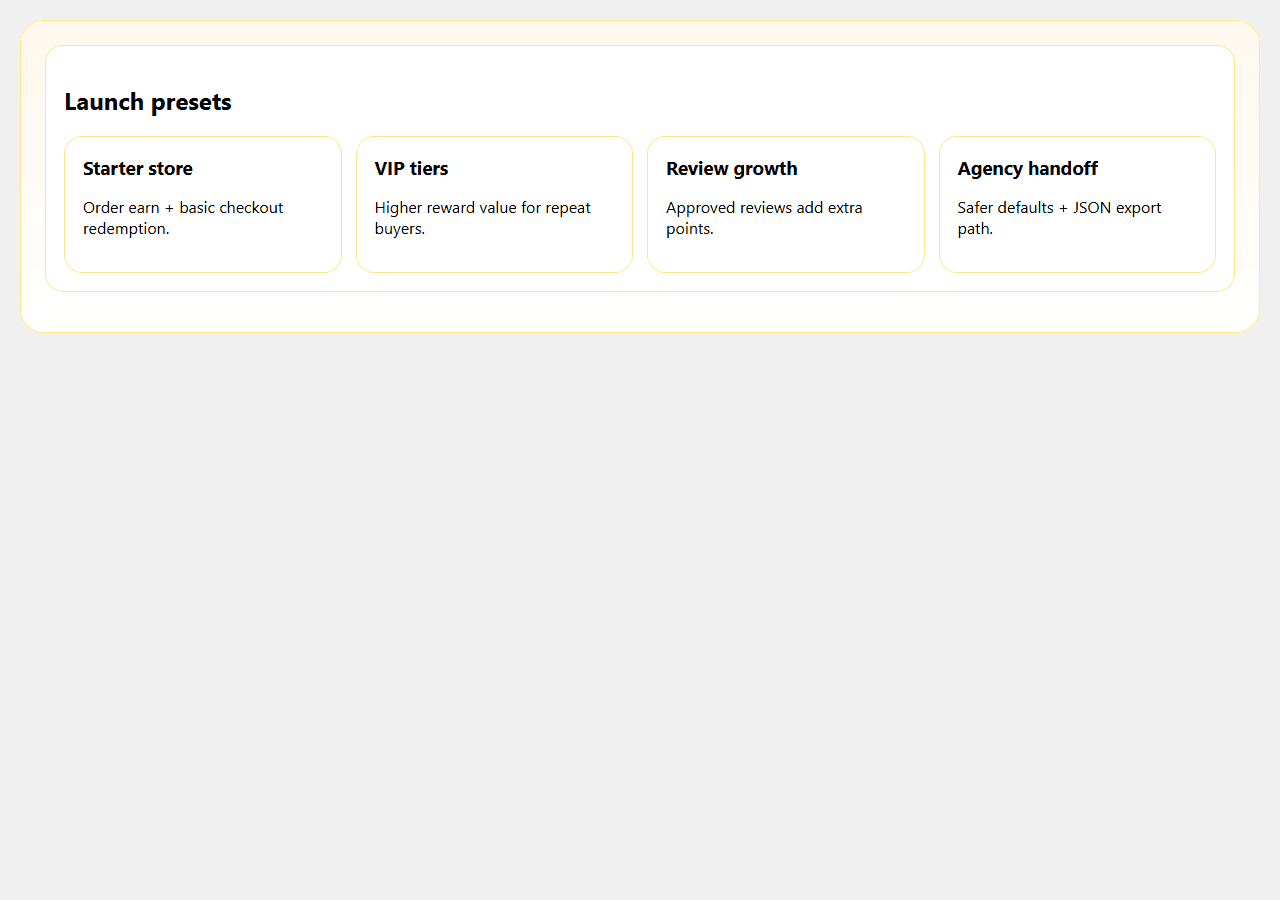Screen dimensions: 1280x900
Task: Click the Safer defaults + JSON export path text
Action: pyautogui.click(x=1060, y=218)
